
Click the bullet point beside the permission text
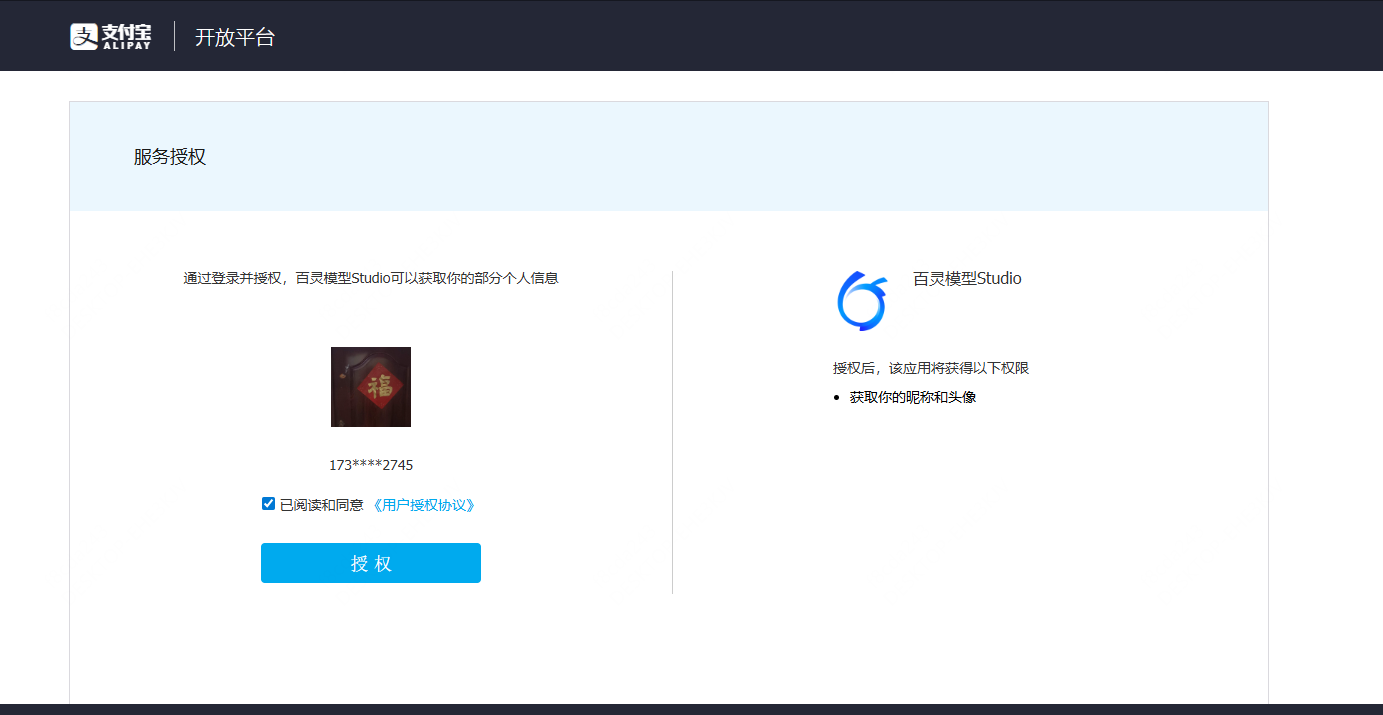click(x=836, y=397)
